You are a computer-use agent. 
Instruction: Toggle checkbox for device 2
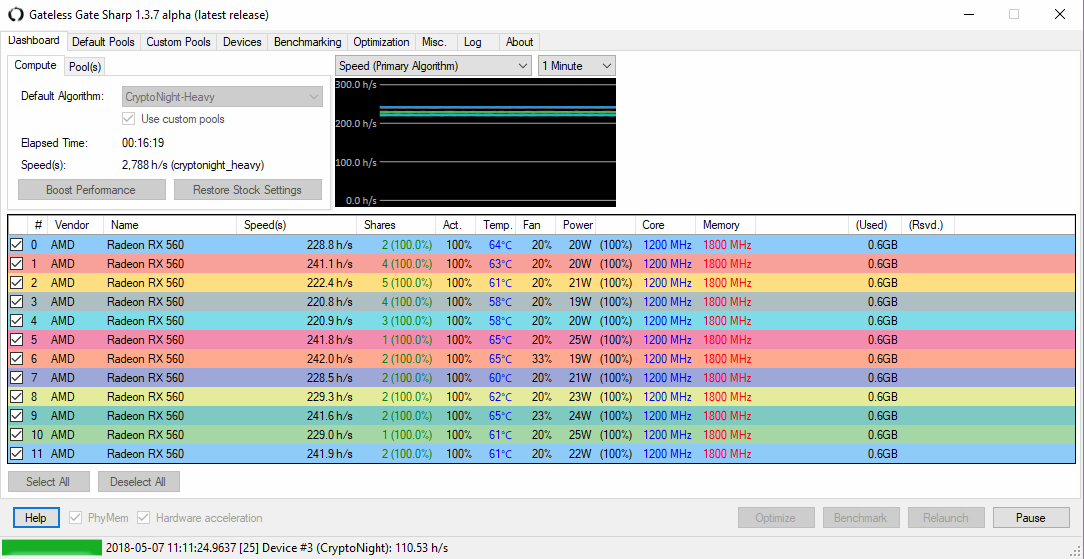click(17, 283)
